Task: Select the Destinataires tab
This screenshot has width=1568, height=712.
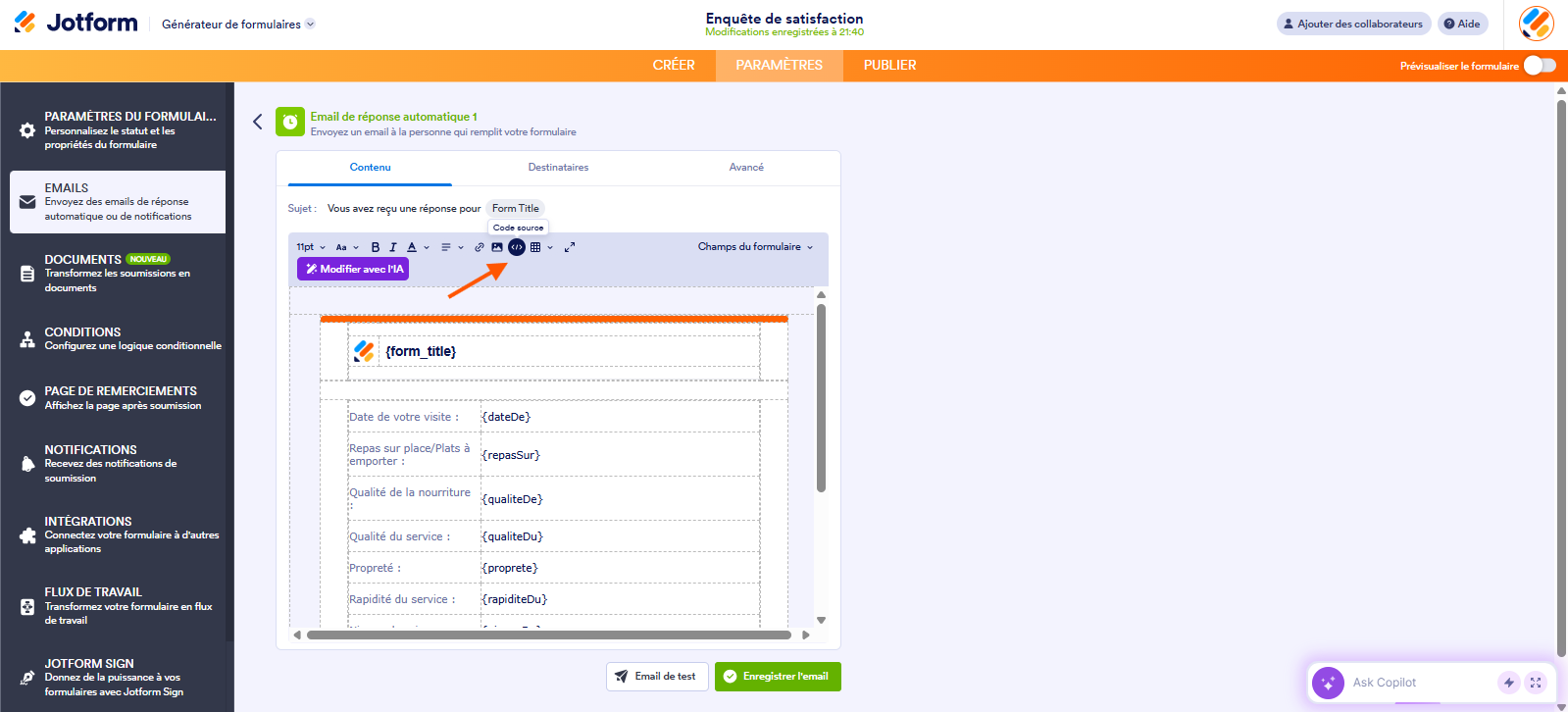Action: (558, 168)
